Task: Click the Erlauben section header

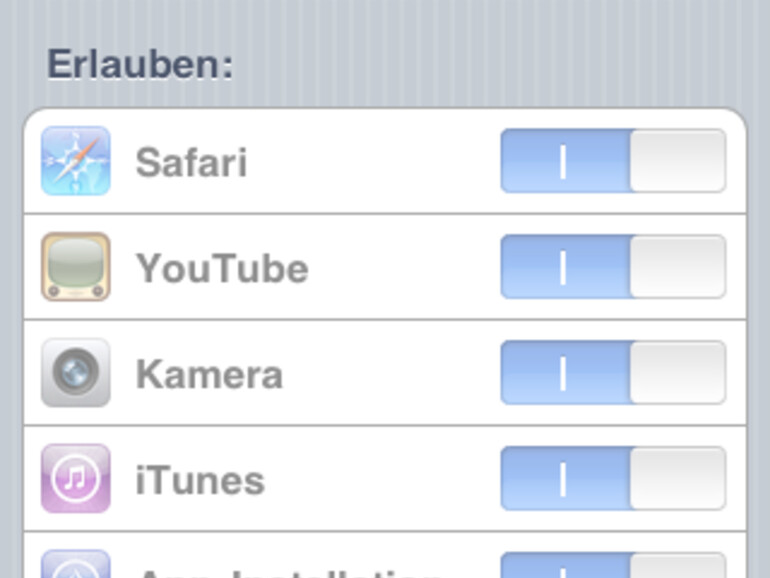Action: [x=140, y=65]
